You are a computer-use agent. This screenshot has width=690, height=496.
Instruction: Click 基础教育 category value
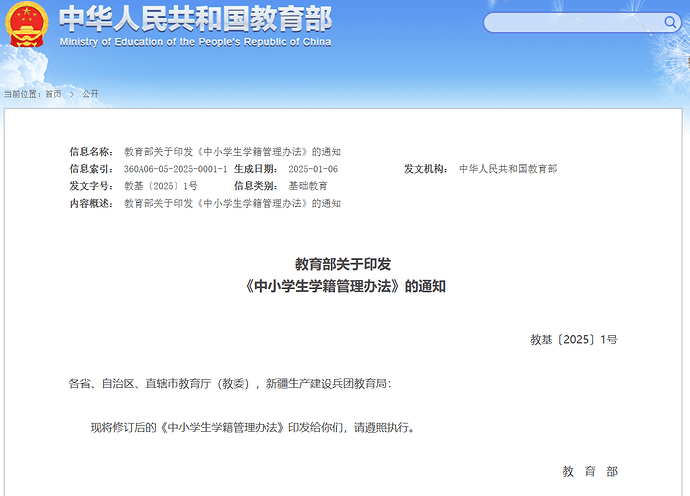308,186
